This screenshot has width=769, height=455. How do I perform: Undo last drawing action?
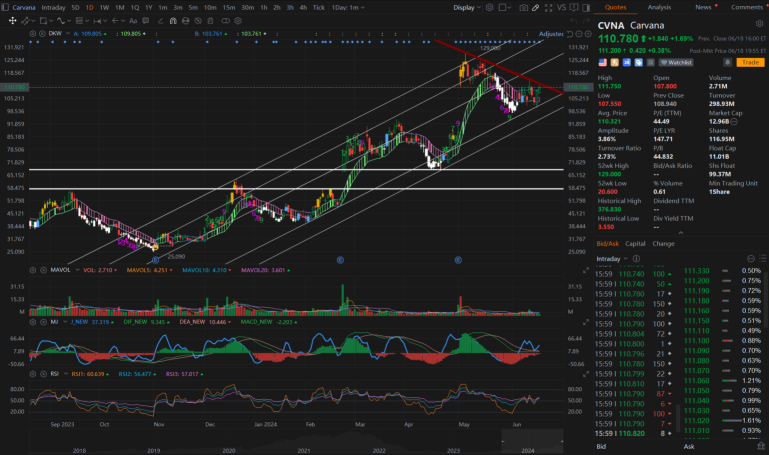pos(574,21)
